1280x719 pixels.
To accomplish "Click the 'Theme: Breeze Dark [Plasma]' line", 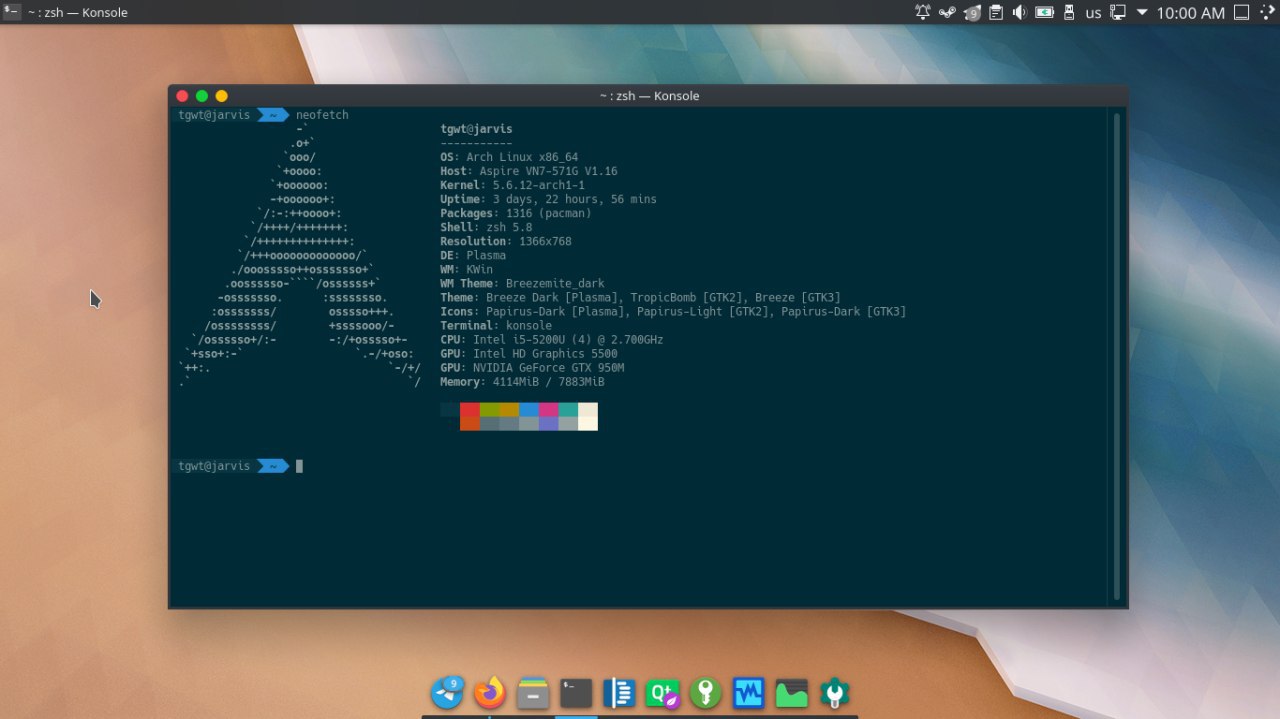I will [640, 297].
